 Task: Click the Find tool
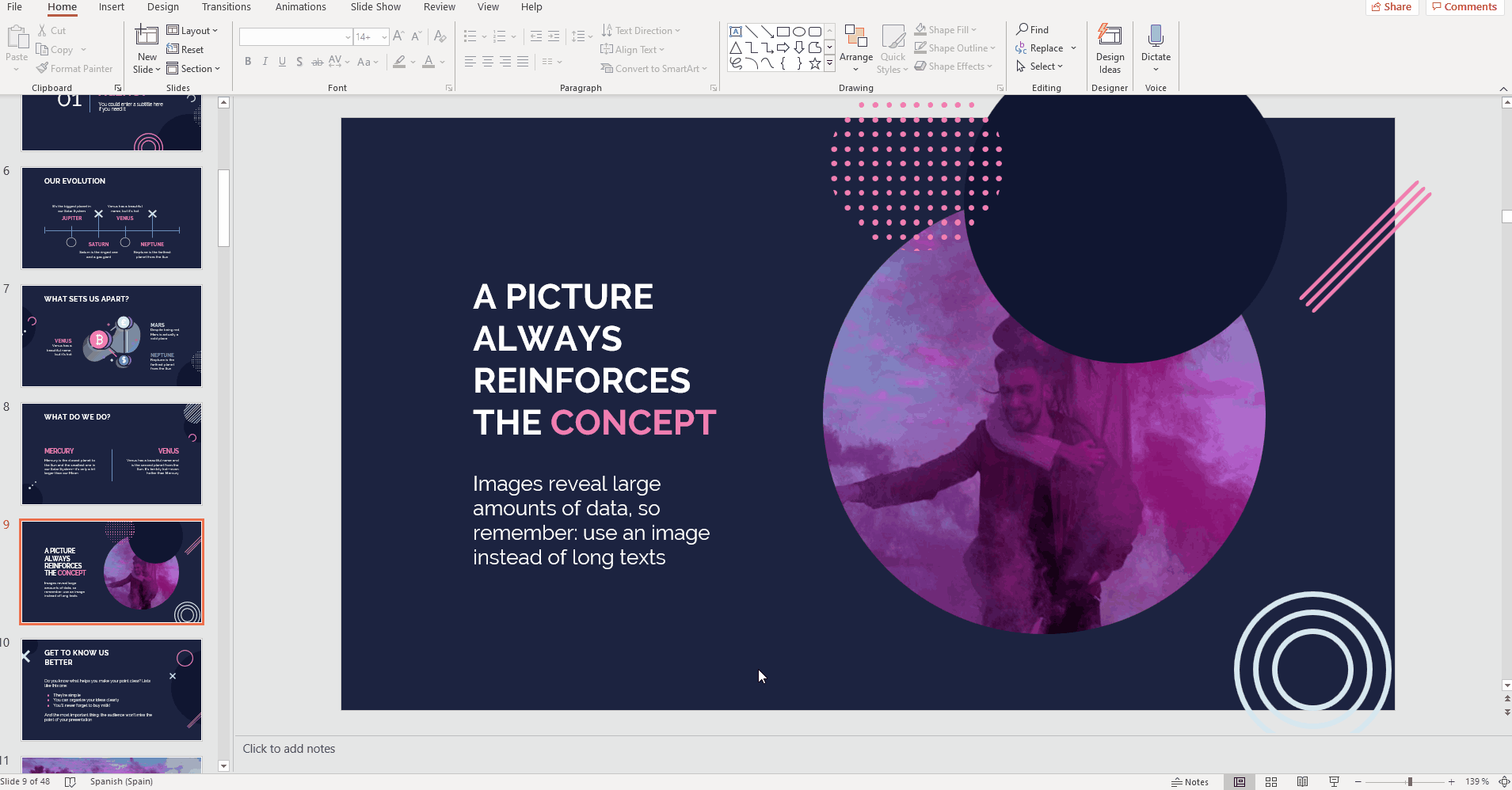pos(1033,30)
